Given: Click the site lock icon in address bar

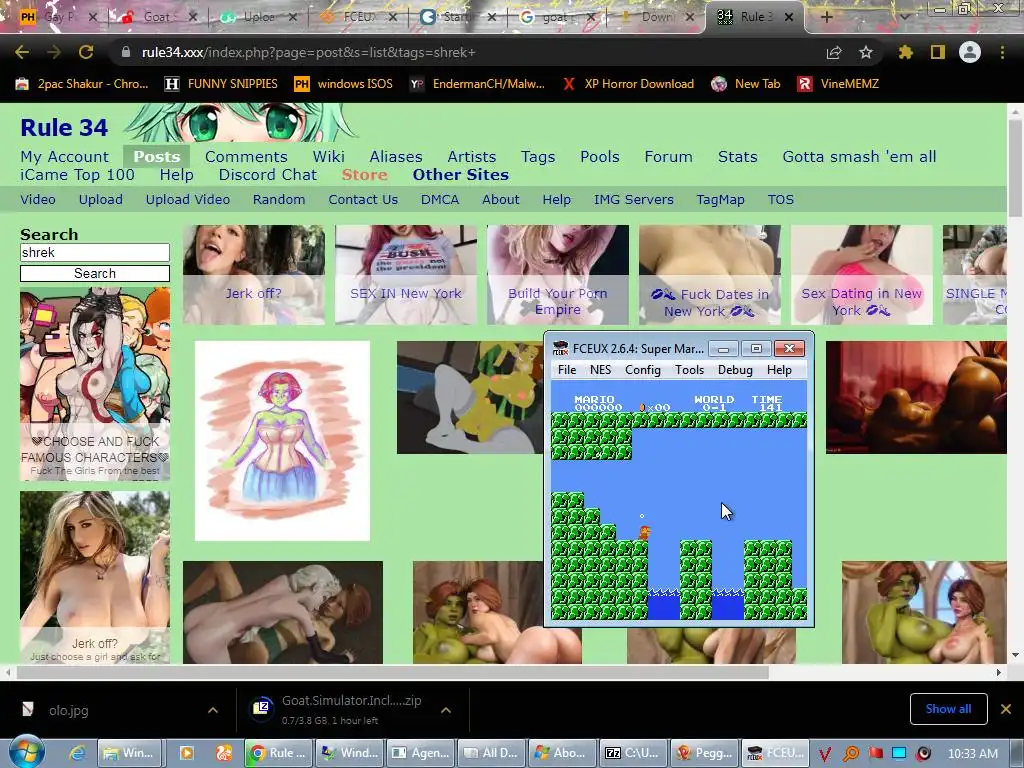Looking at the screenshot, I should 126,52.
